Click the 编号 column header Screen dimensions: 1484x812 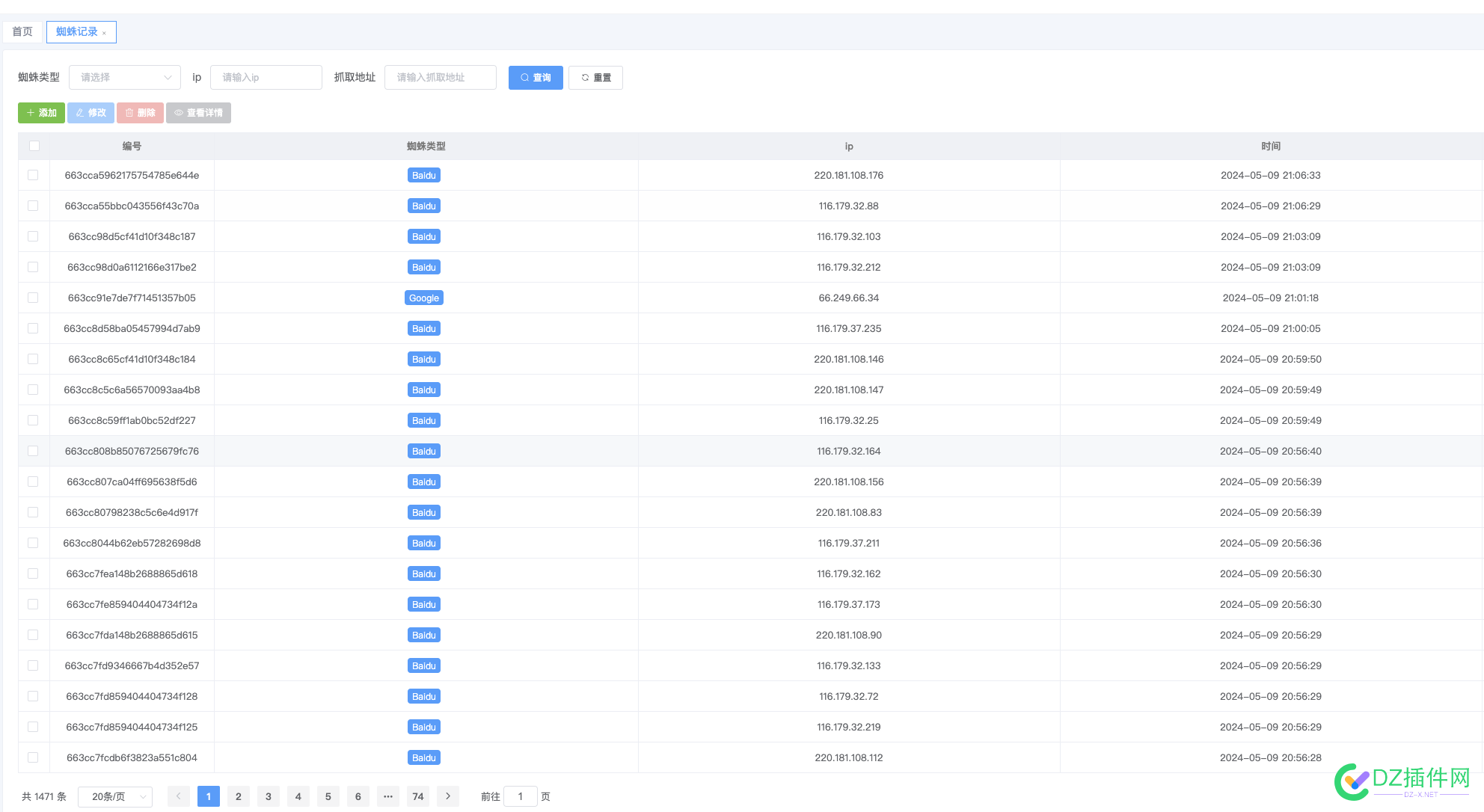pos(132,146)
